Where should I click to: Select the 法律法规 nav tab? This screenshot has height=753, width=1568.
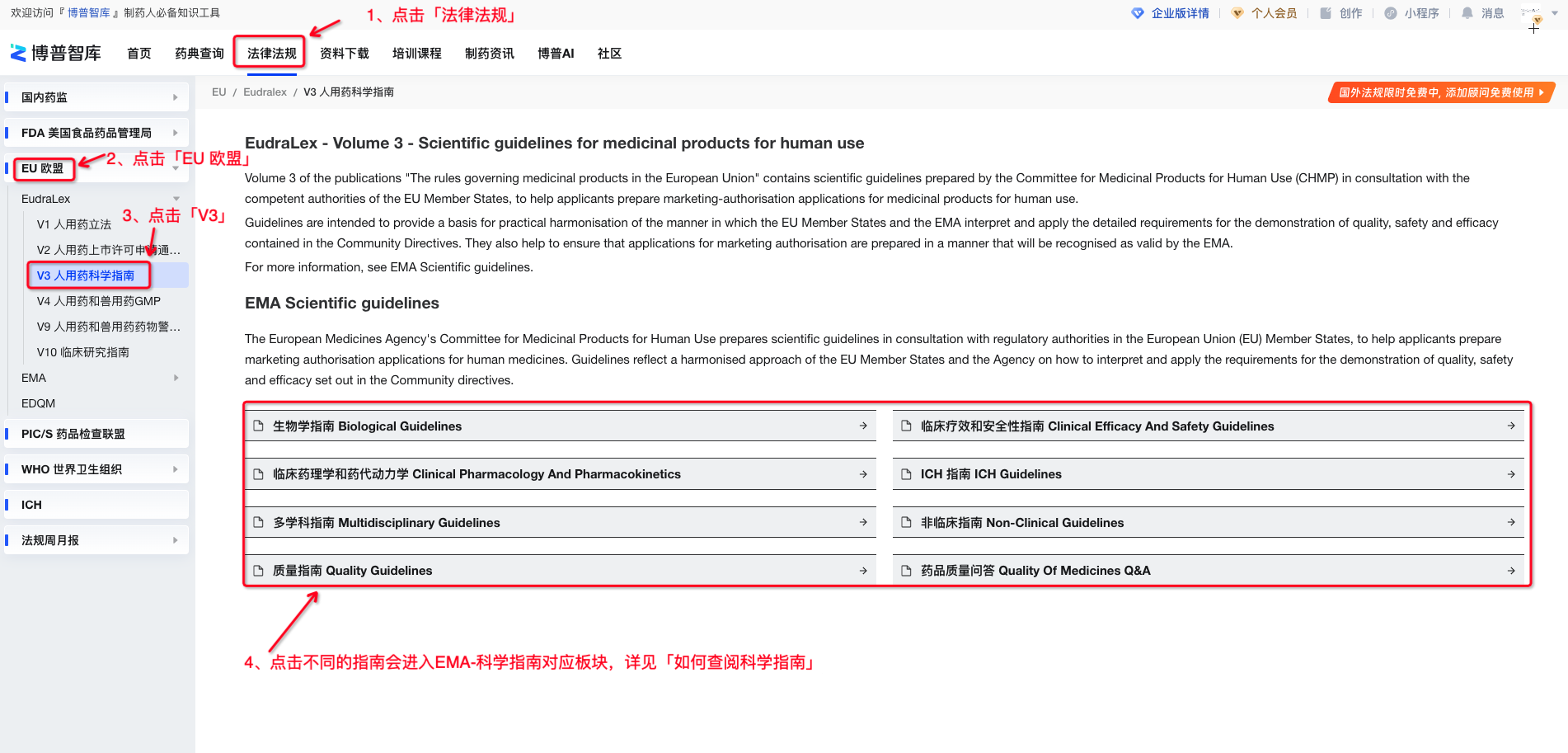pyautogui.click(x=272, y=54)
